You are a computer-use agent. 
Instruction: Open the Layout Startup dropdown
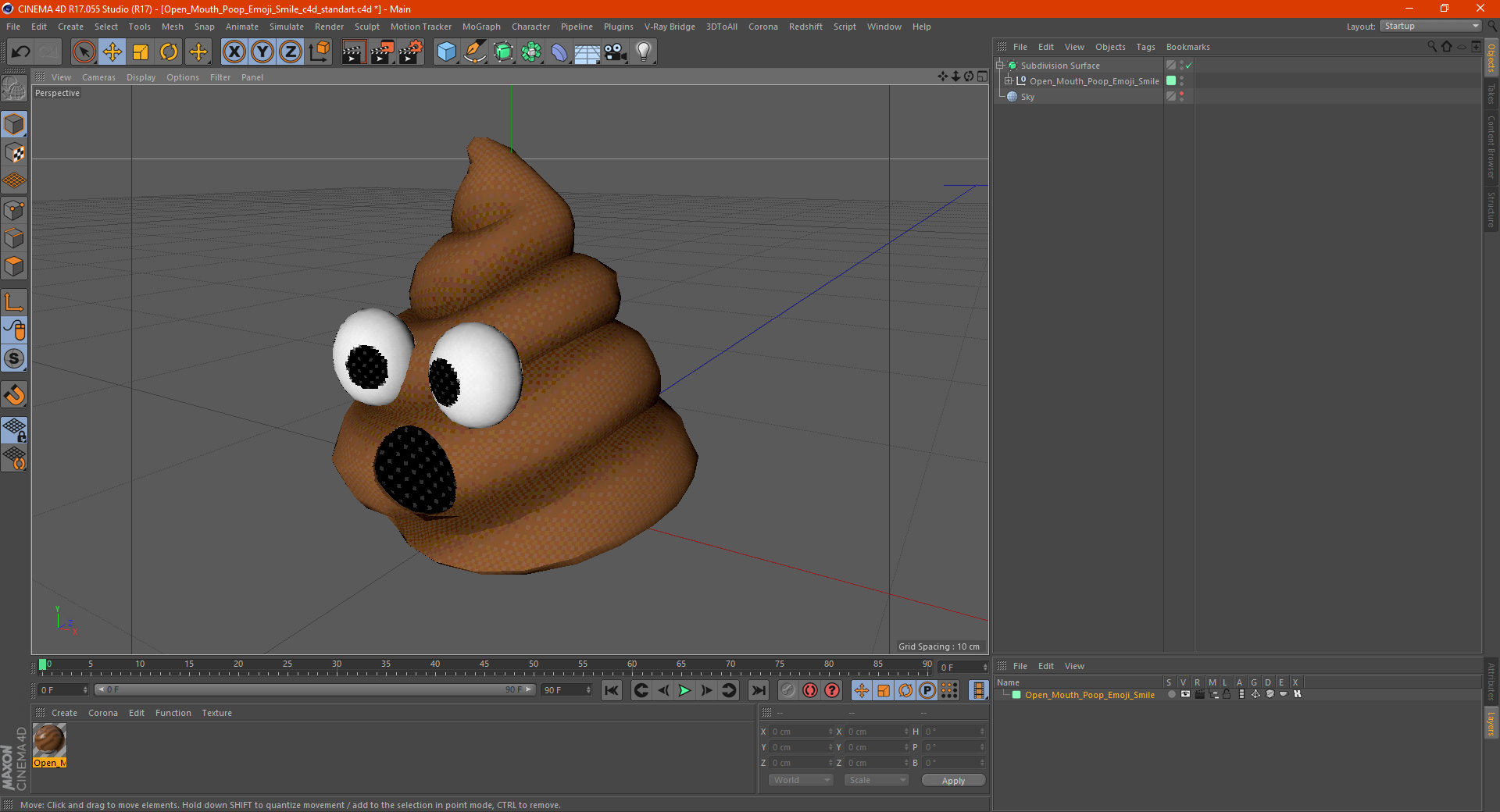[x=1430, y=26]
